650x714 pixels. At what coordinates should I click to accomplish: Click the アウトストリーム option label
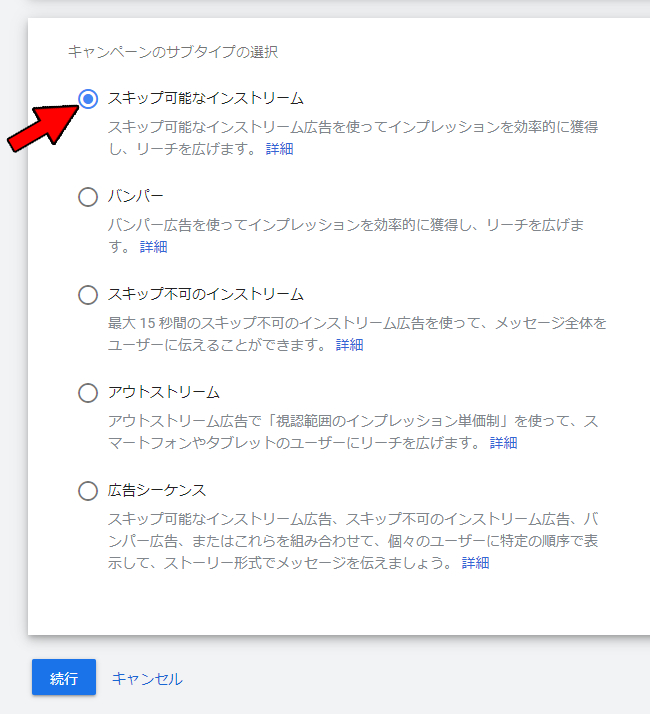[164, 392]
